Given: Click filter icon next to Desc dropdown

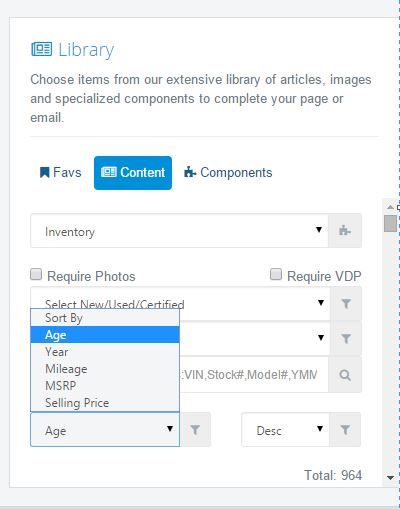Looking at the screenshot, I should click(345, 430).
